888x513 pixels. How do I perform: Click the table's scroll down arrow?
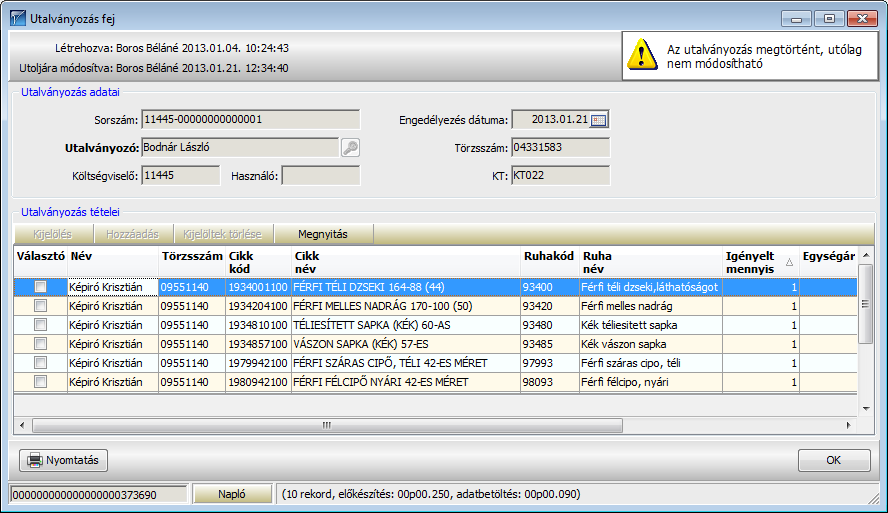pyautogui.click(x=866, y=409)
